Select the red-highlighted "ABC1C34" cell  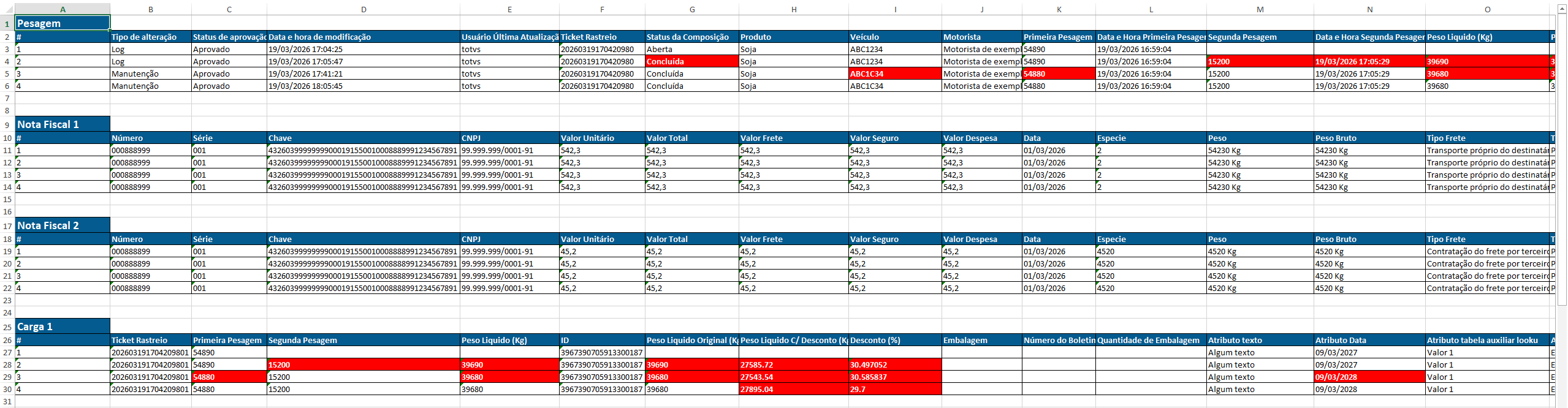[895, 74]
